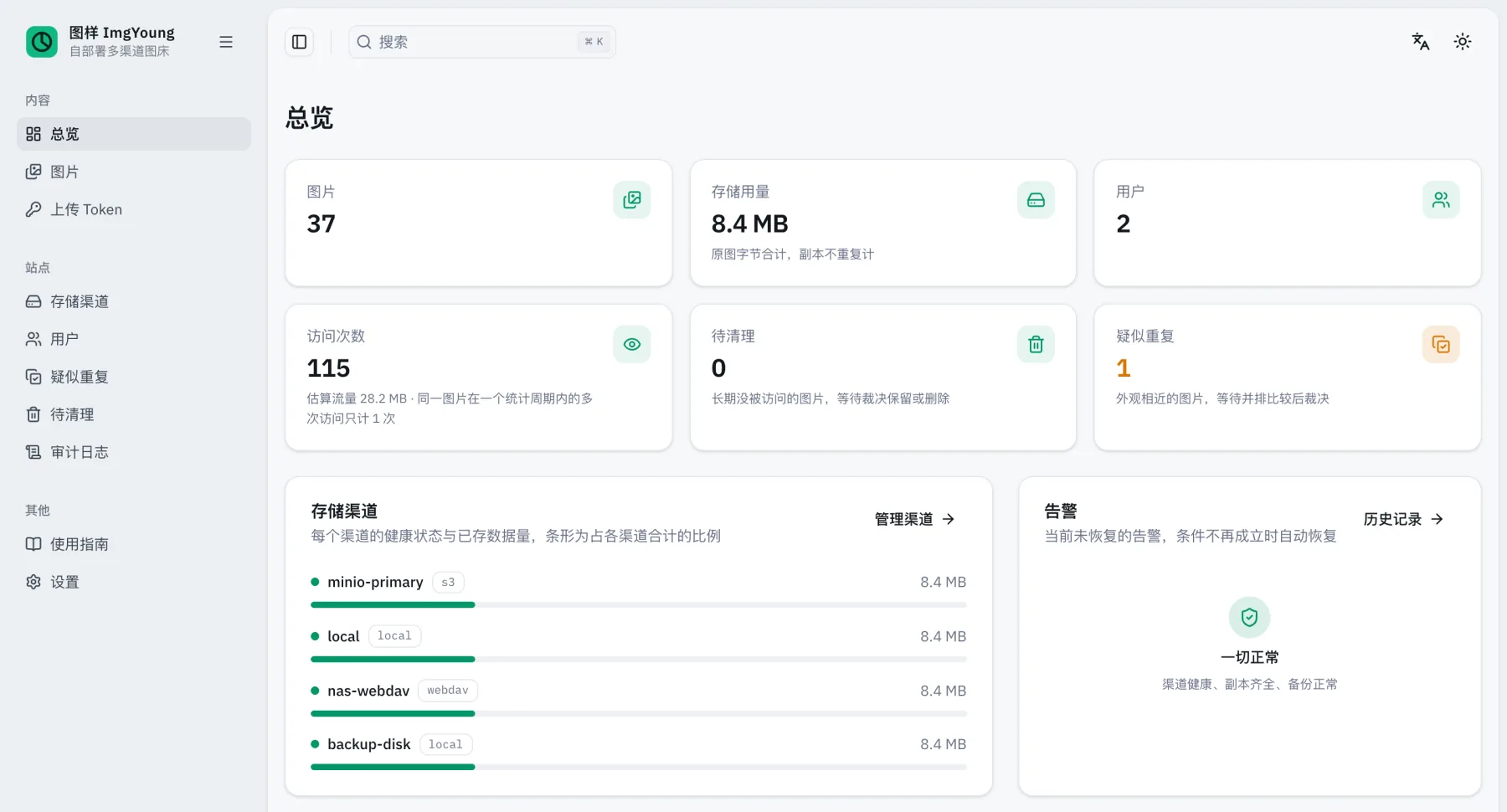
Task: Open 使用指南 in the sidebar
Action: tap(134, 544)
